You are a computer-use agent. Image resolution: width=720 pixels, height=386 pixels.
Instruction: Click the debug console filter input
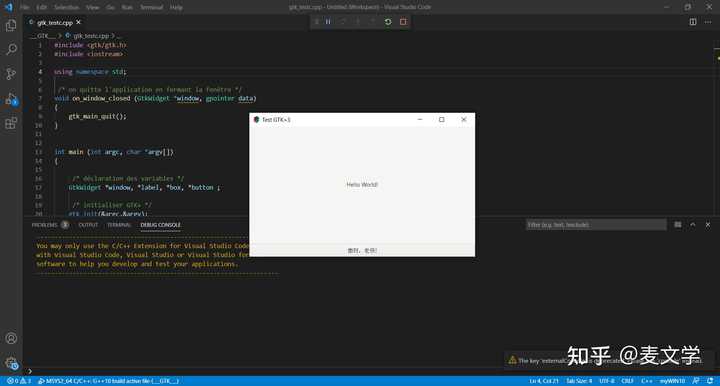pos(596,224)
